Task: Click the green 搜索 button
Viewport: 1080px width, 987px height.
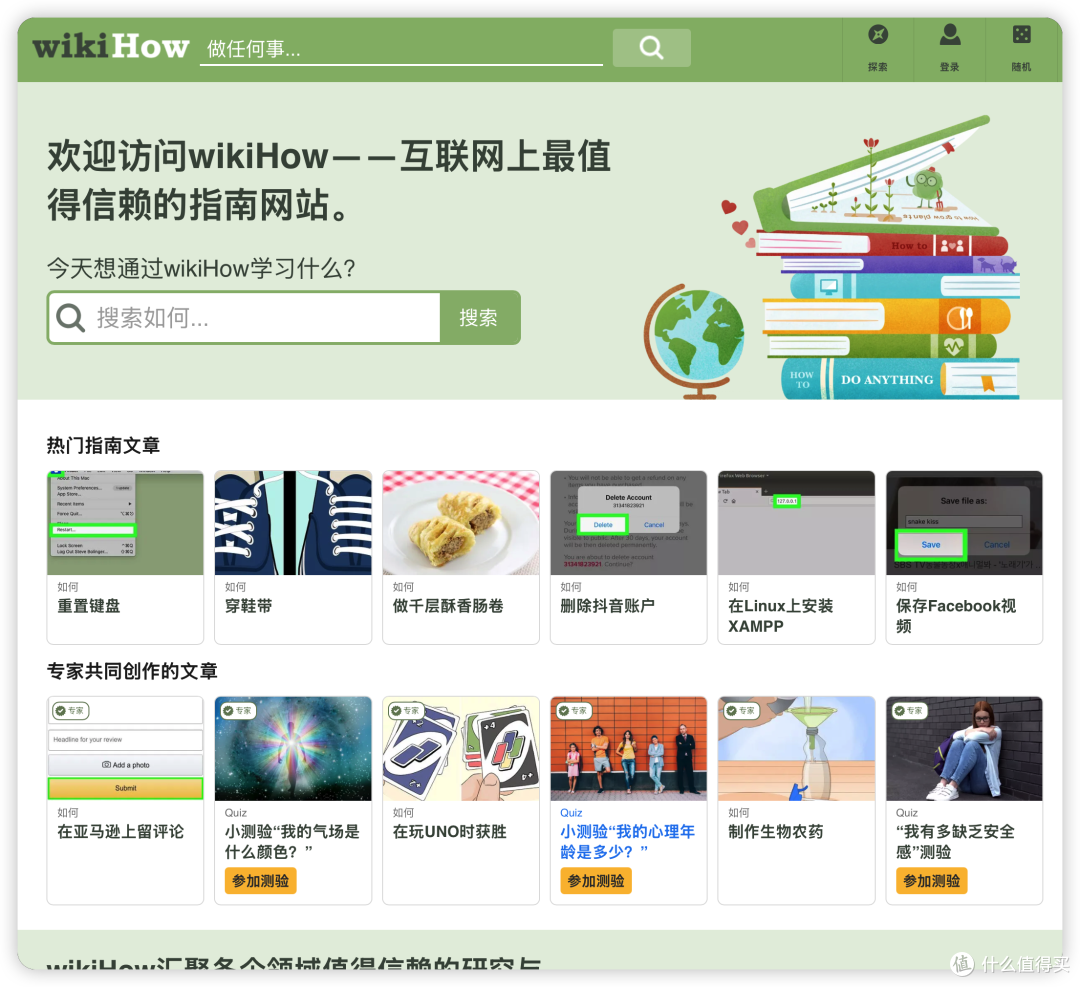Action: 479,318
